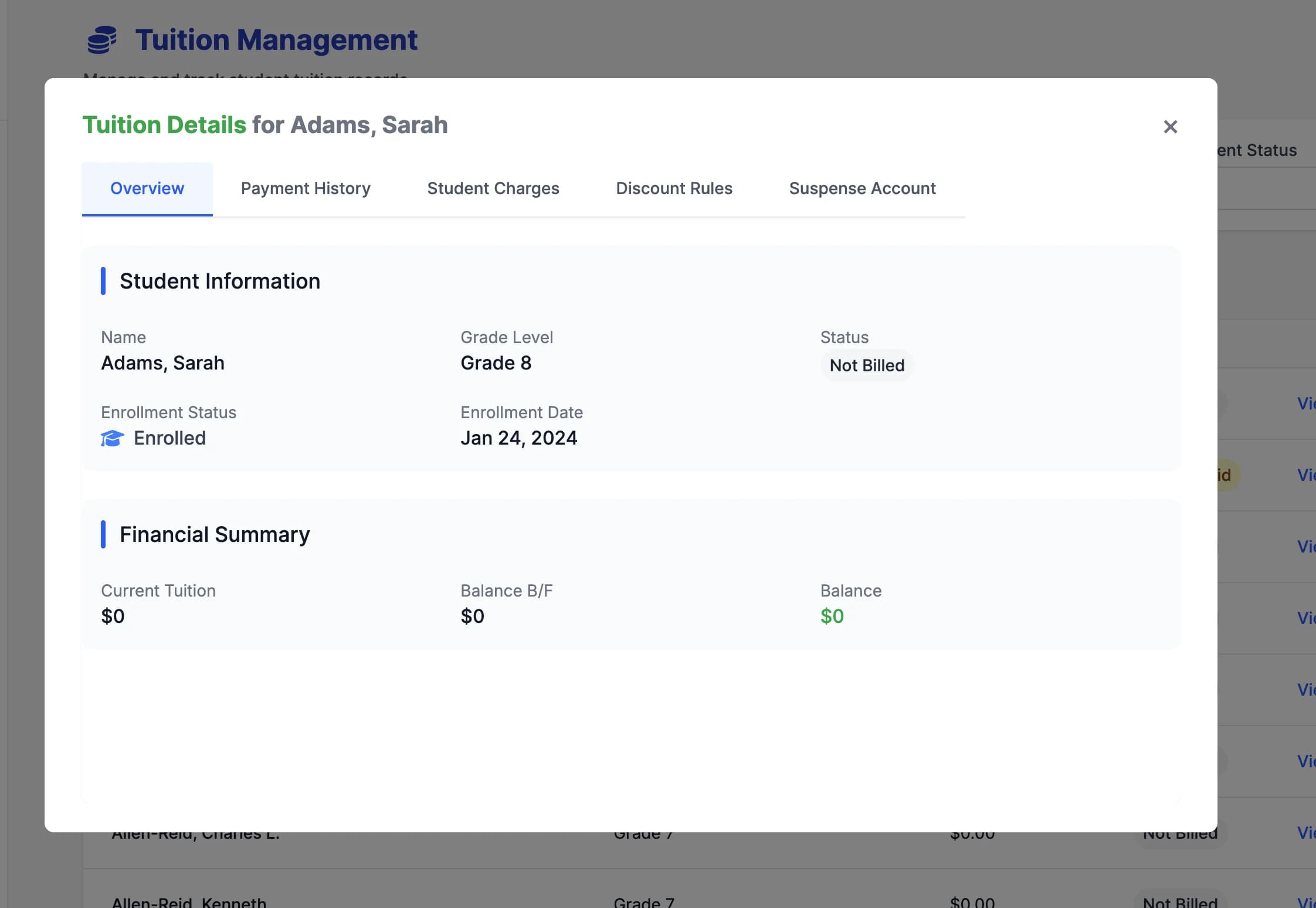
Task: Click the Grade Level label
Action: coord(507,337)
